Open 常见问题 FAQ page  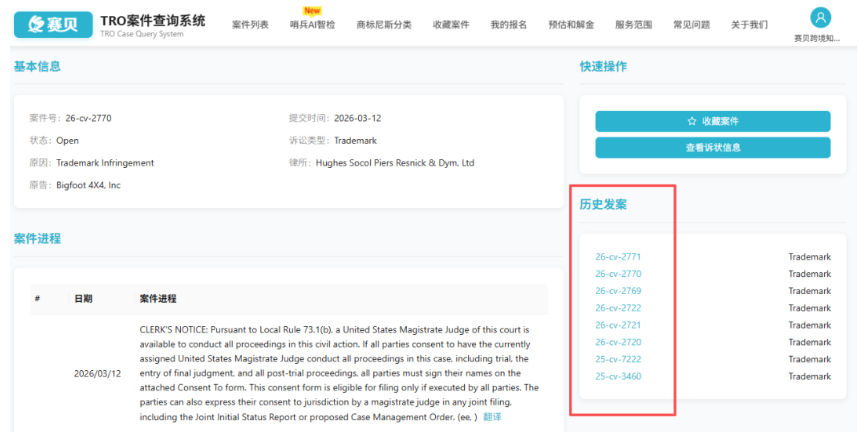pos(692,25)
